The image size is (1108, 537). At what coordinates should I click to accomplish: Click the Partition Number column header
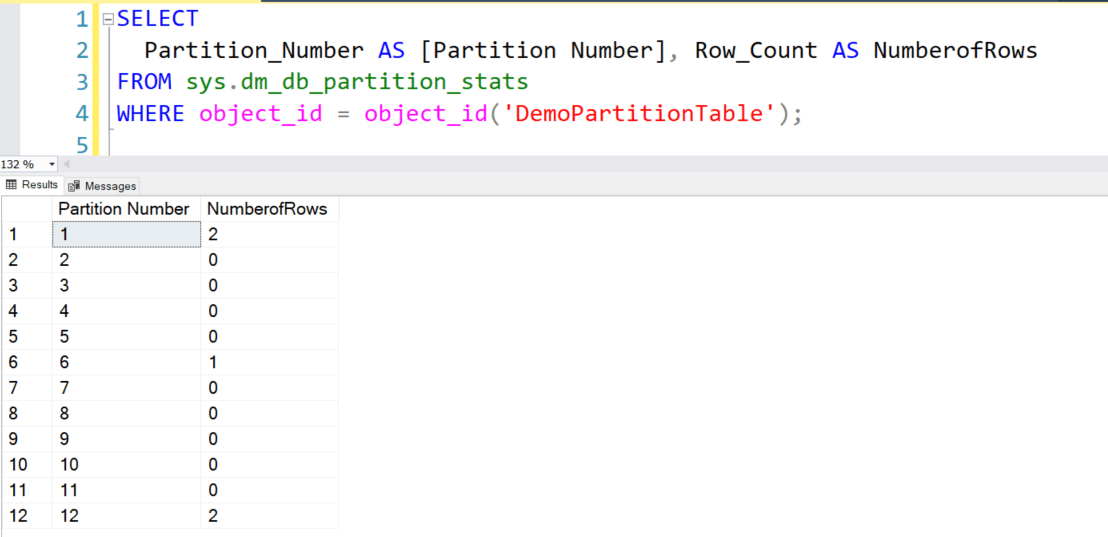pos(126,209)
